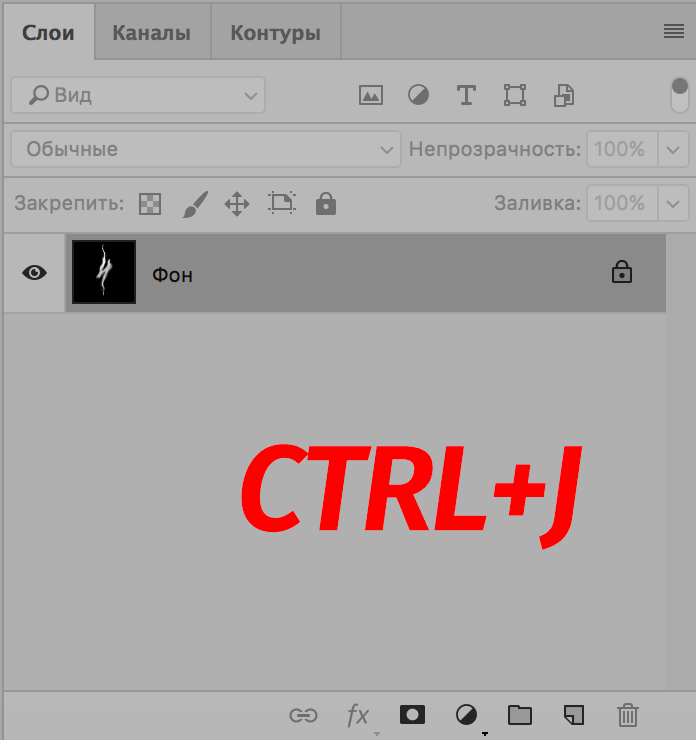Open the Обычные blend mode dropdown

pyautogui.click(x=206, y=149)
